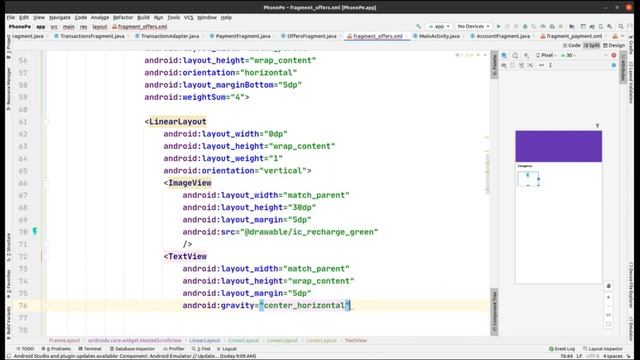Click the Debug app bug icon
The height and width of the screenshot is (360, 640).
pos(525,27)
